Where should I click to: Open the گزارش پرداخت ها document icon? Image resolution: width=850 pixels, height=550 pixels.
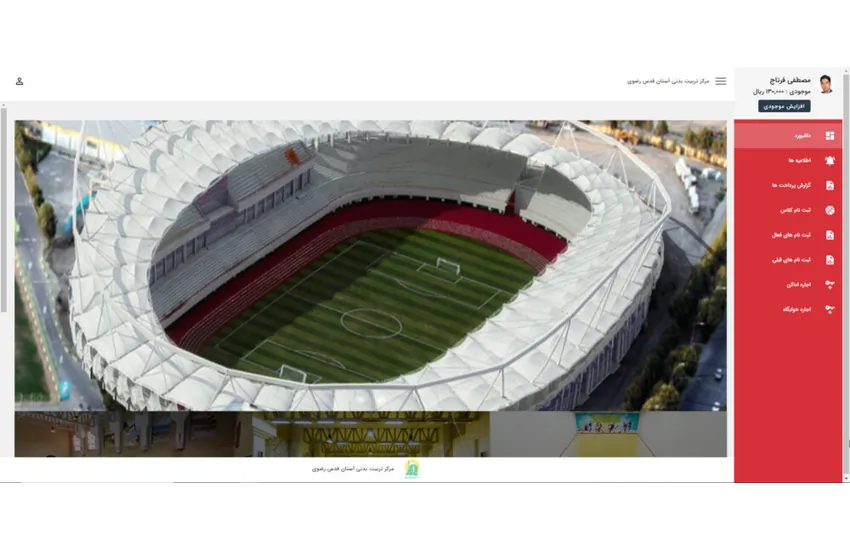coord(829,185)
